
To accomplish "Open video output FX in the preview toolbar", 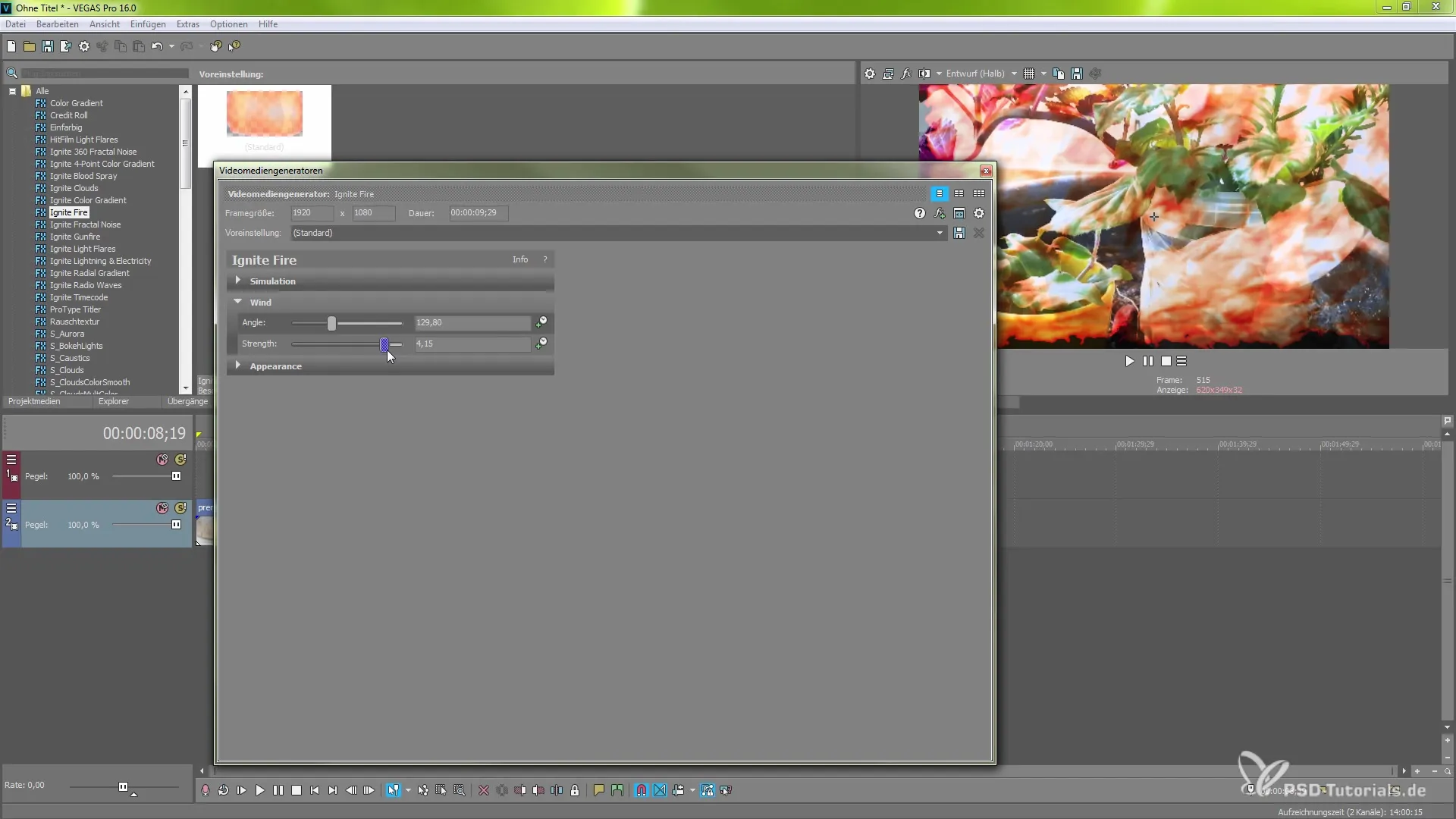I will click(x=906, y=74).
